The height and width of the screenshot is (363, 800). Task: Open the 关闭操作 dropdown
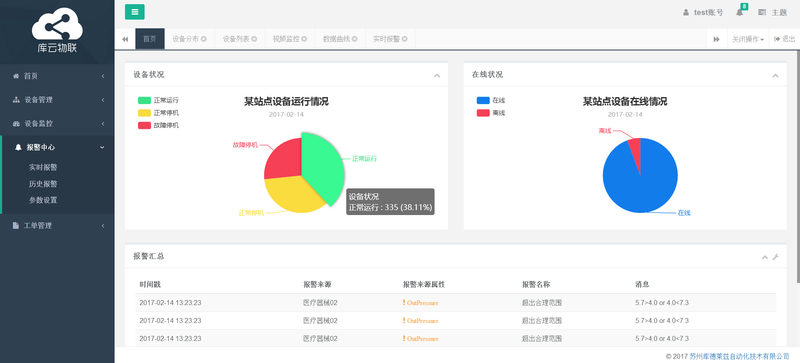tap(747, 39)
